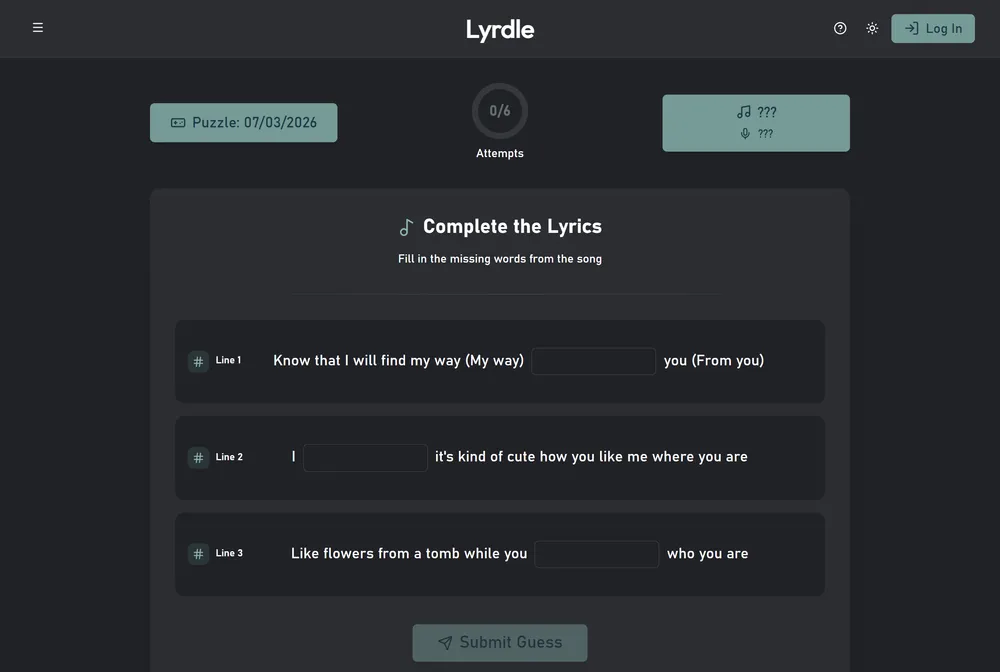The height and width of the screenshot is (672, 1000).
Task: Open the hamburger menu
Action: click(38, 27)
